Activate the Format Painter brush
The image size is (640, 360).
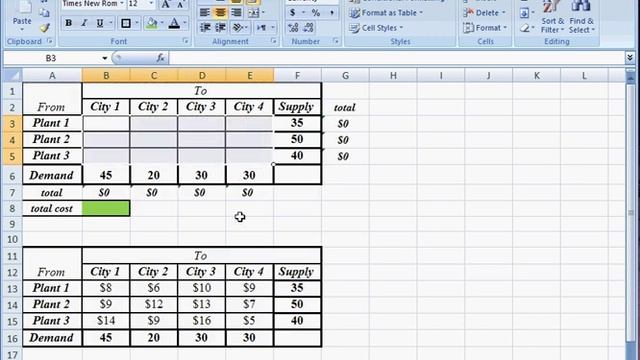pyautogui.click(x=44, y=28)
